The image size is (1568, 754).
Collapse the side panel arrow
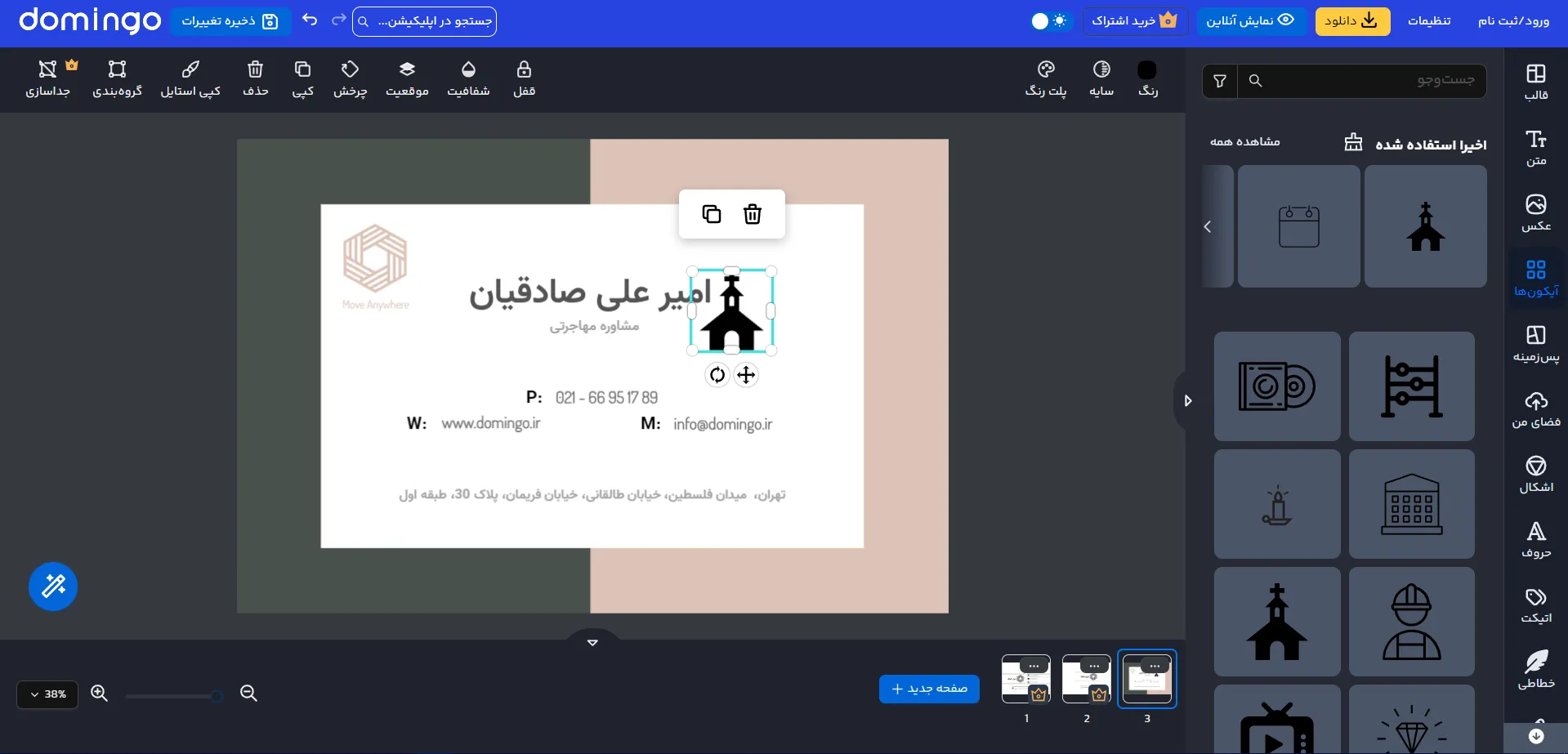pos(1187,400)
